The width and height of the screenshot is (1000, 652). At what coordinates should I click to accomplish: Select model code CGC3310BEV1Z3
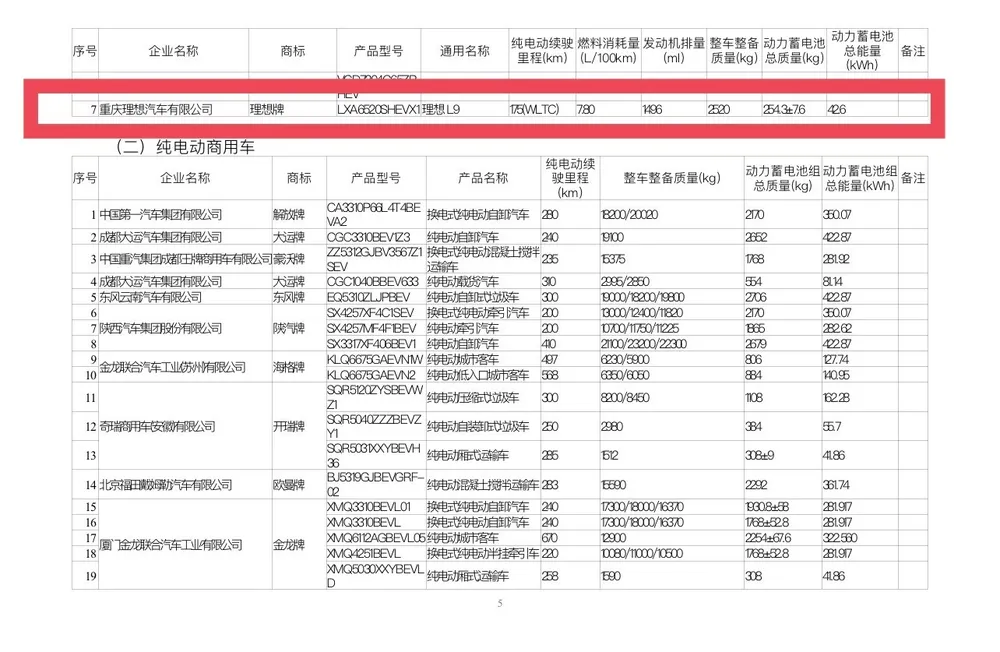coord(369,237)
